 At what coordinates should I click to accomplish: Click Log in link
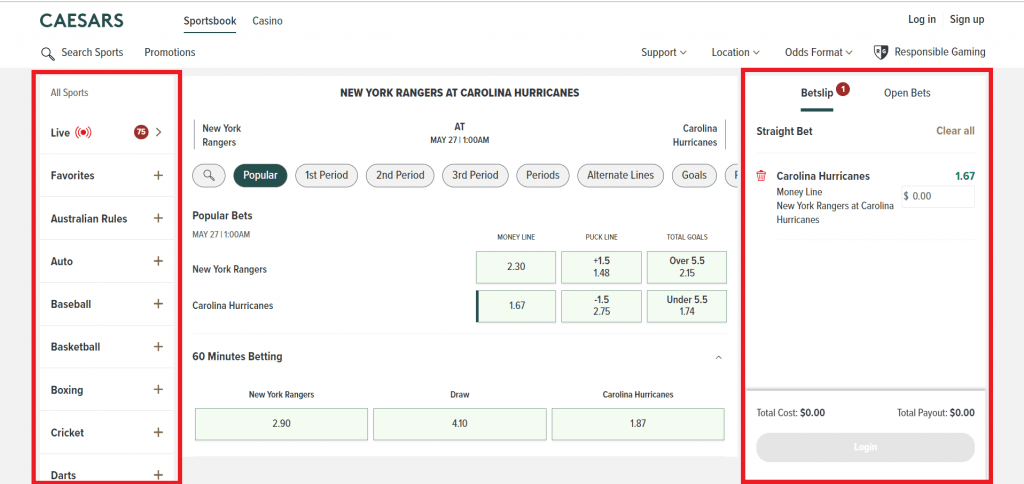coord(921,20)
